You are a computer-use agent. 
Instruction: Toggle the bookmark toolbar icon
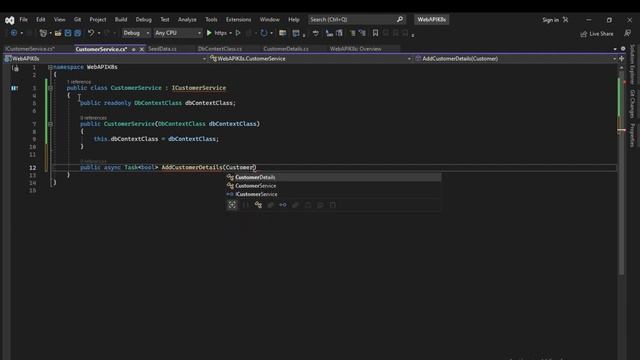pyautogui.click(x=375, y=33)
